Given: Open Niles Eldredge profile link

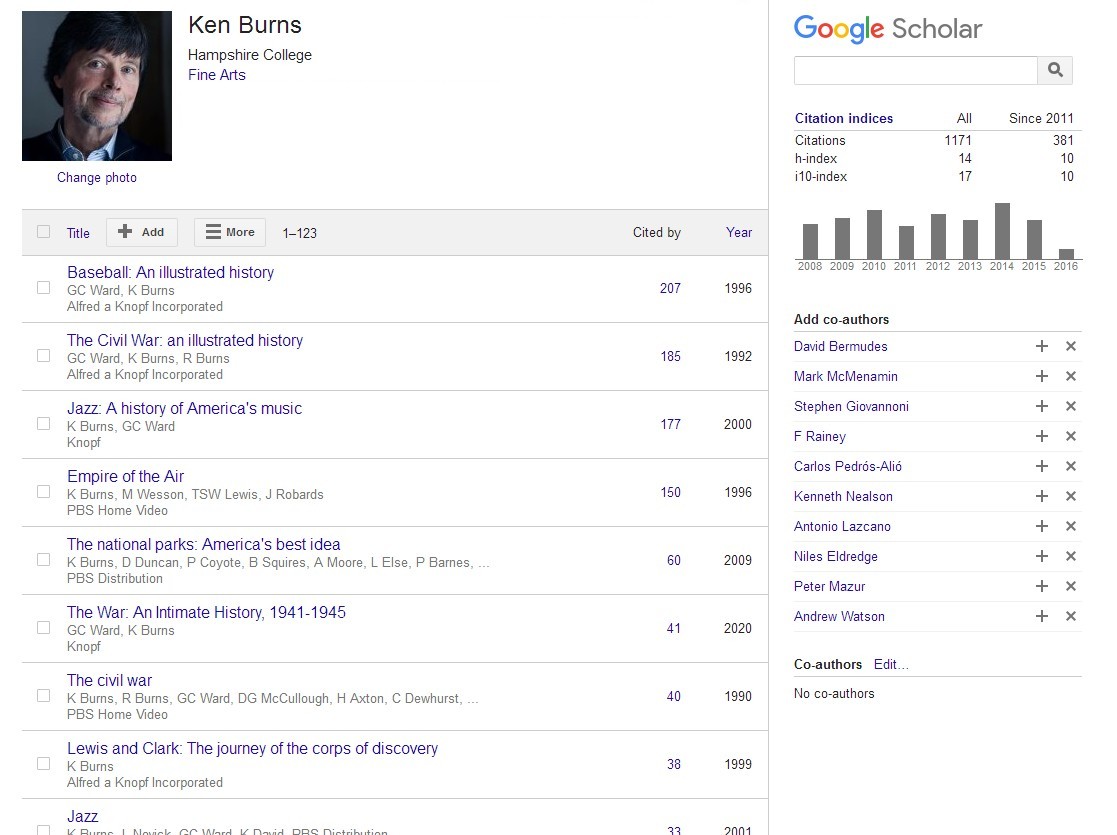Looking at the screenshot, I should pos(836,556).
